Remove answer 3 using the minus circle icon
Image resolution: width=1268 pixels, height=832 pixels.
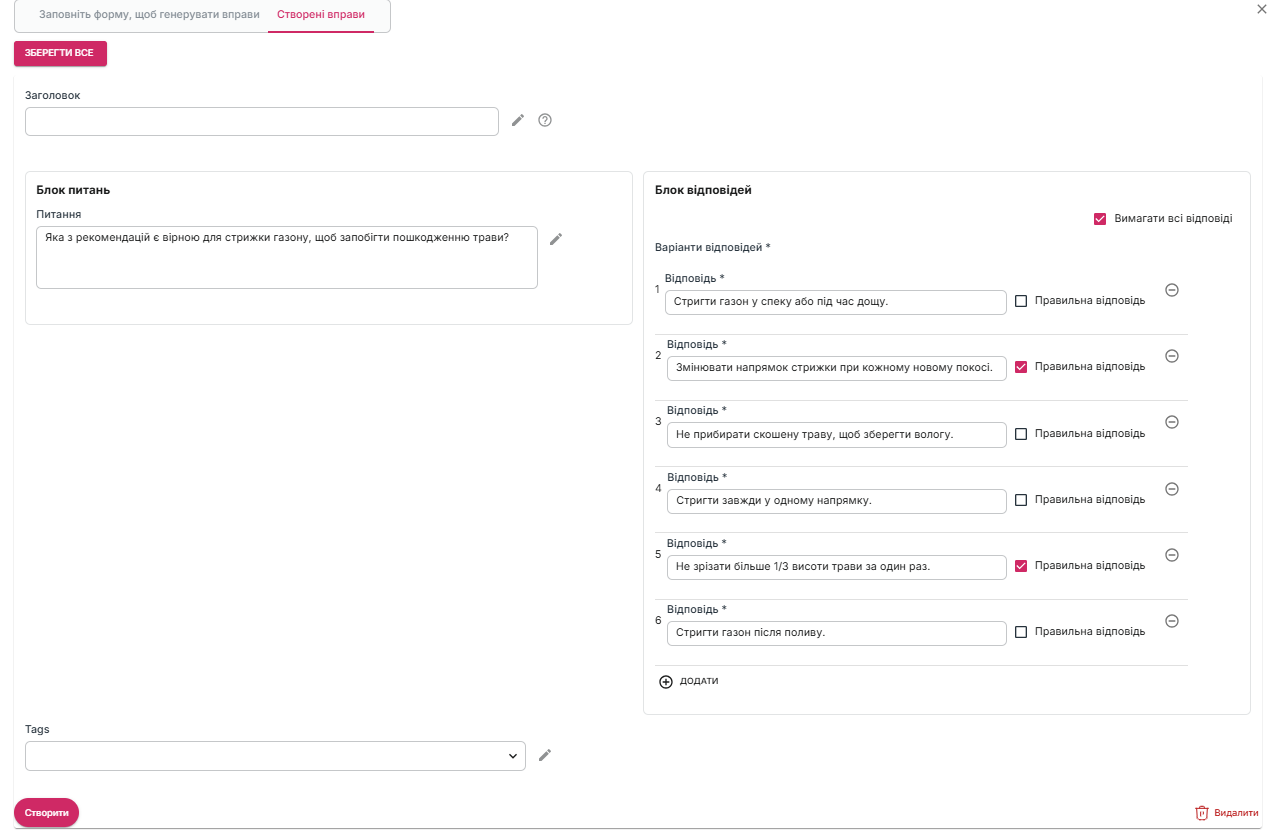pos(1172,422)
